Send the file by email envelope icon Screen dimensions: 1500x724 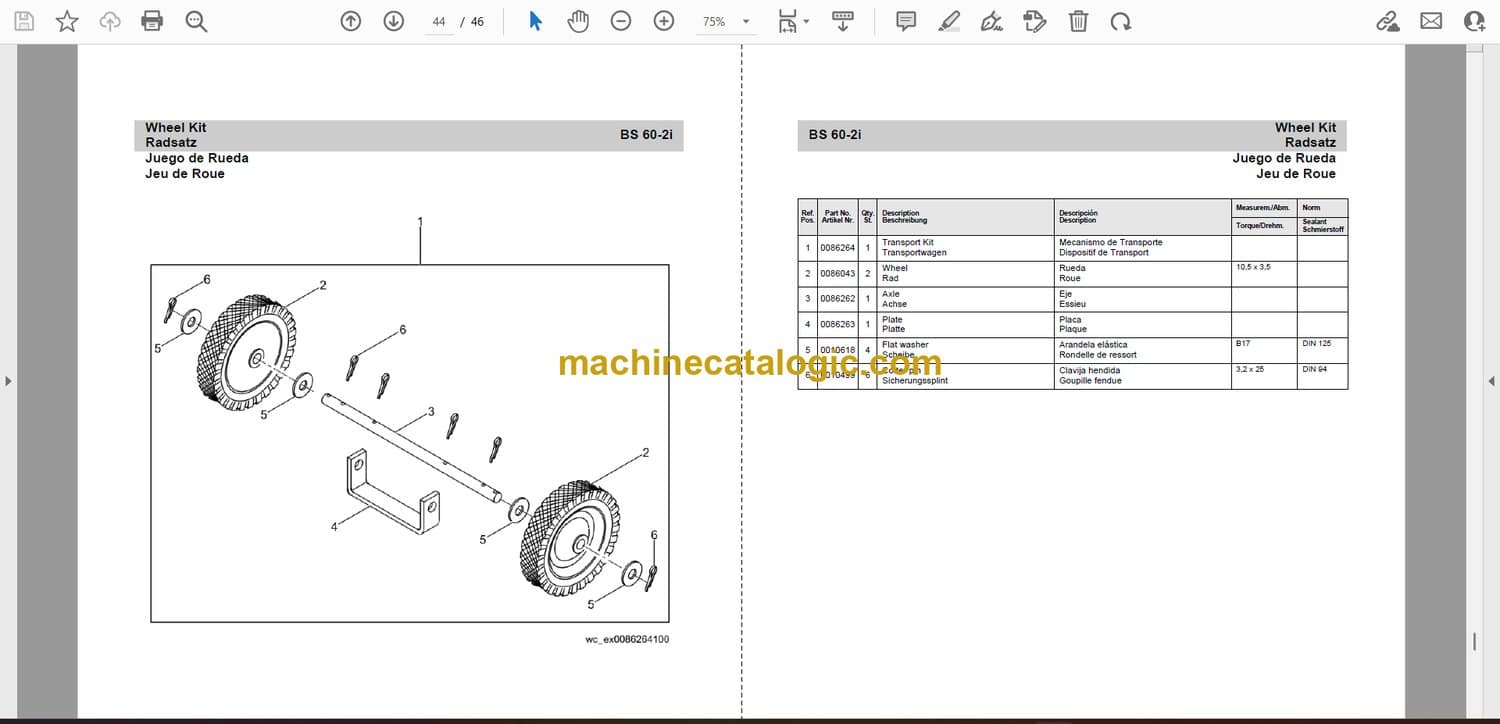(1431, 21)
